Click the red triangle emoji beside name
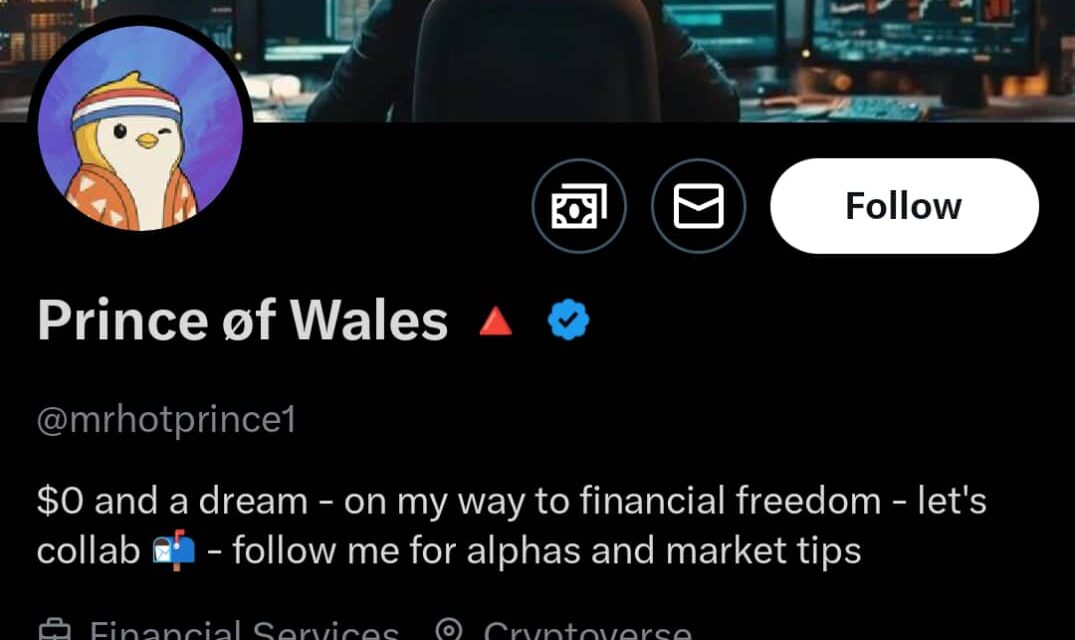The height and width of the screenshot is (640, 1075). point(496,321)
